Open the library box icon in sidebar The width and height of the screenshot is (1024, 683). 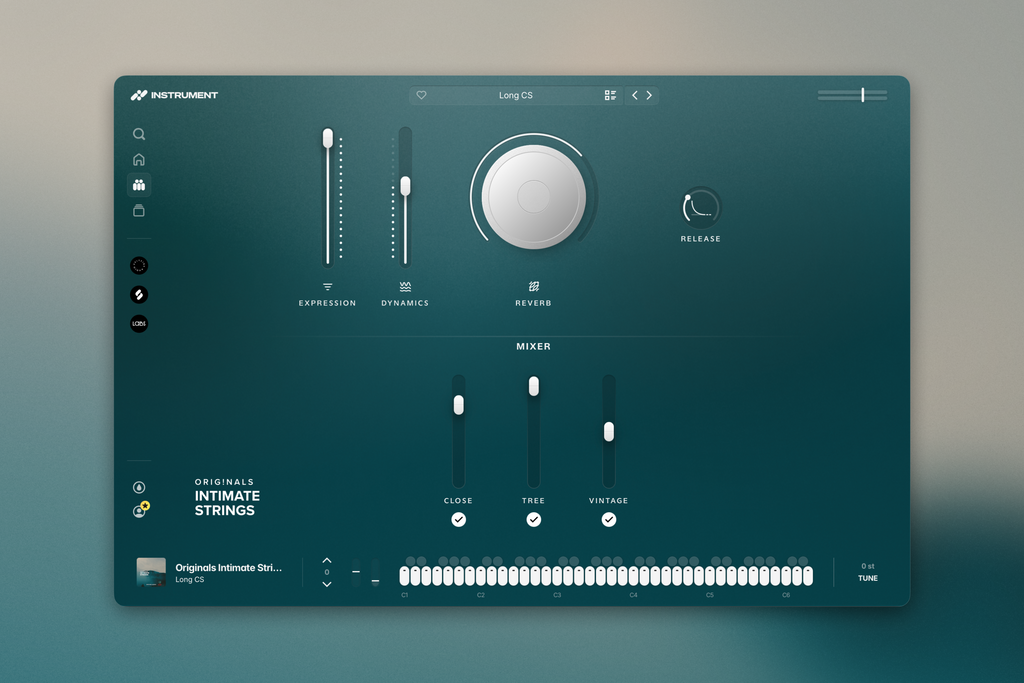[139, 210]
